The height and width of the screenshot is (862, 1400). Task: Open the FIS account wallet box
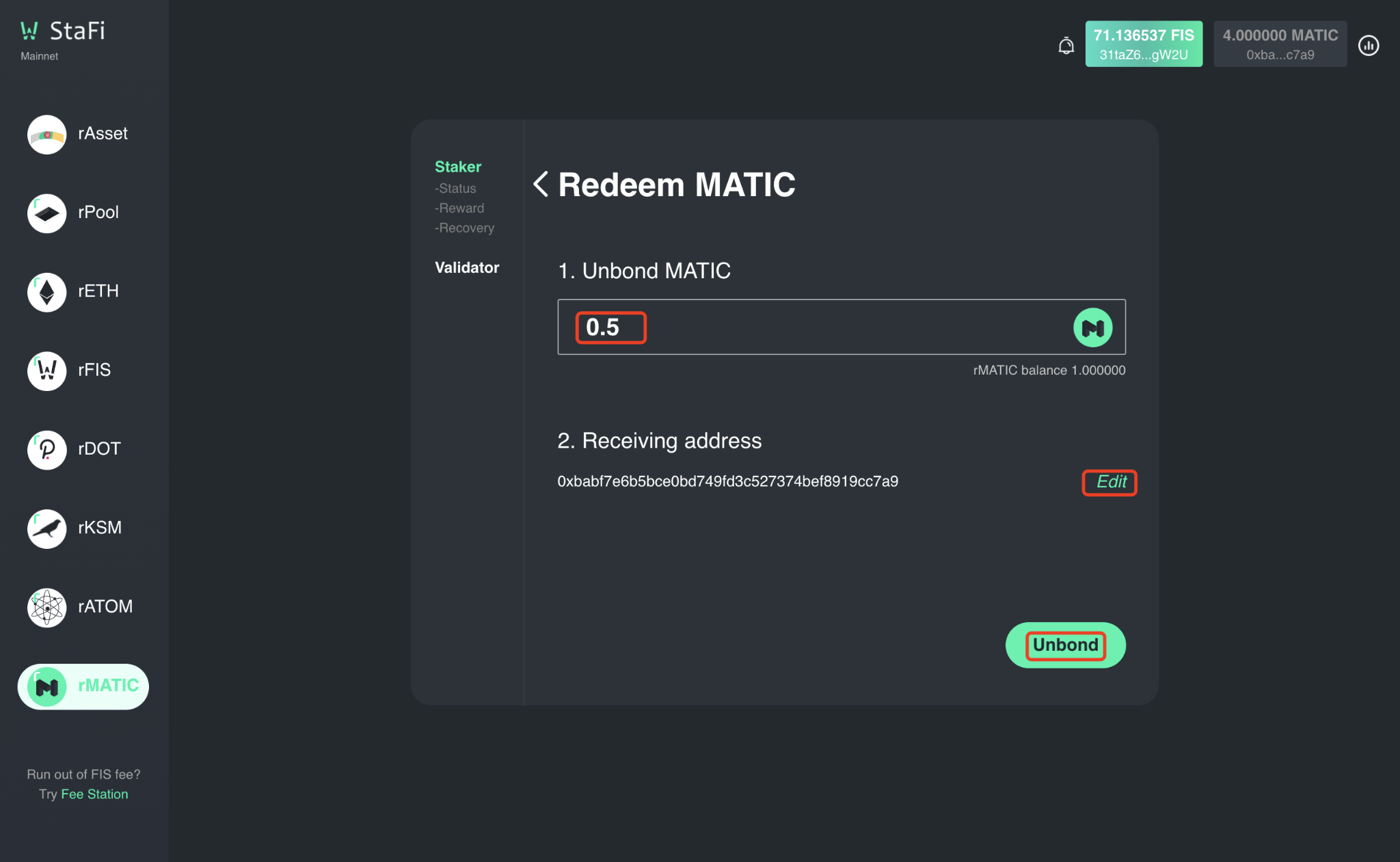pyautogui.click(x=1143, y=44)
